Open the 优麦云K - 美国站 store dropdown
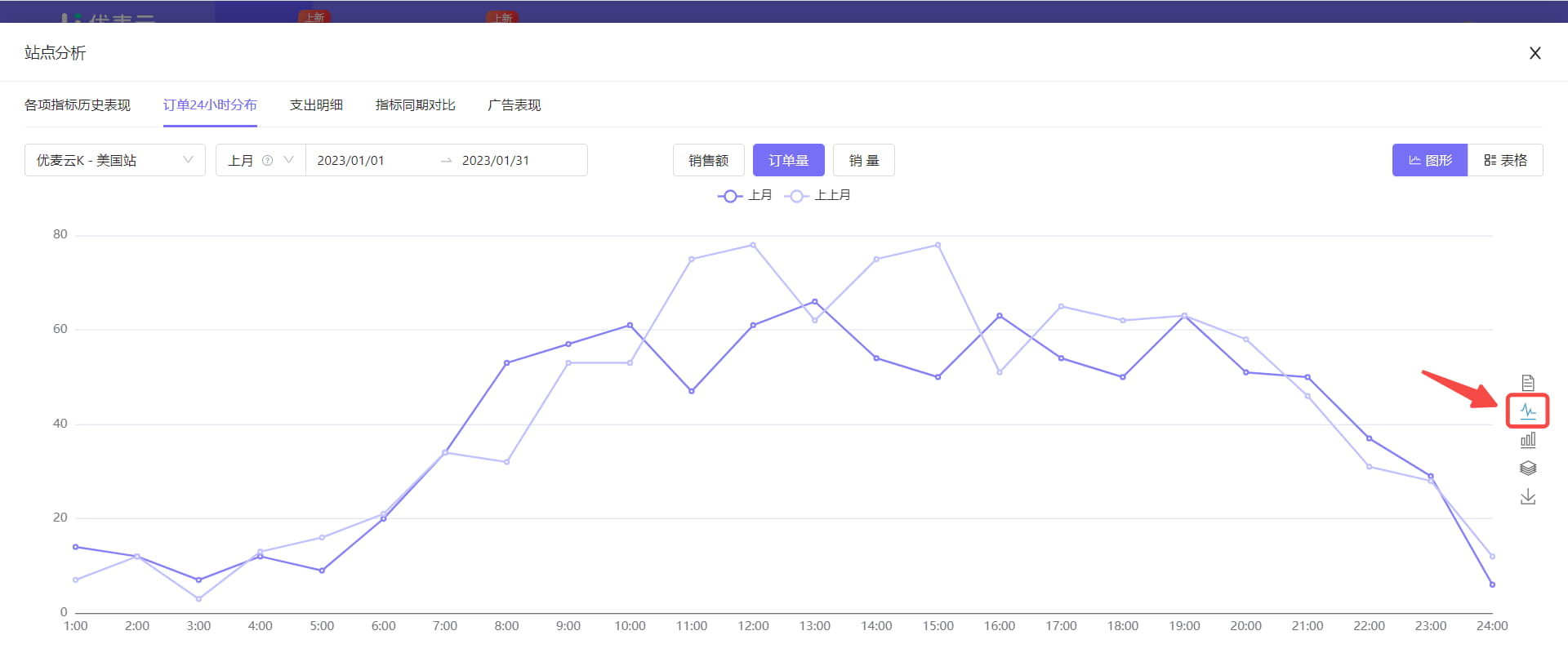Viewport: 1568px width, 662px height. click(x=115, y=161)
